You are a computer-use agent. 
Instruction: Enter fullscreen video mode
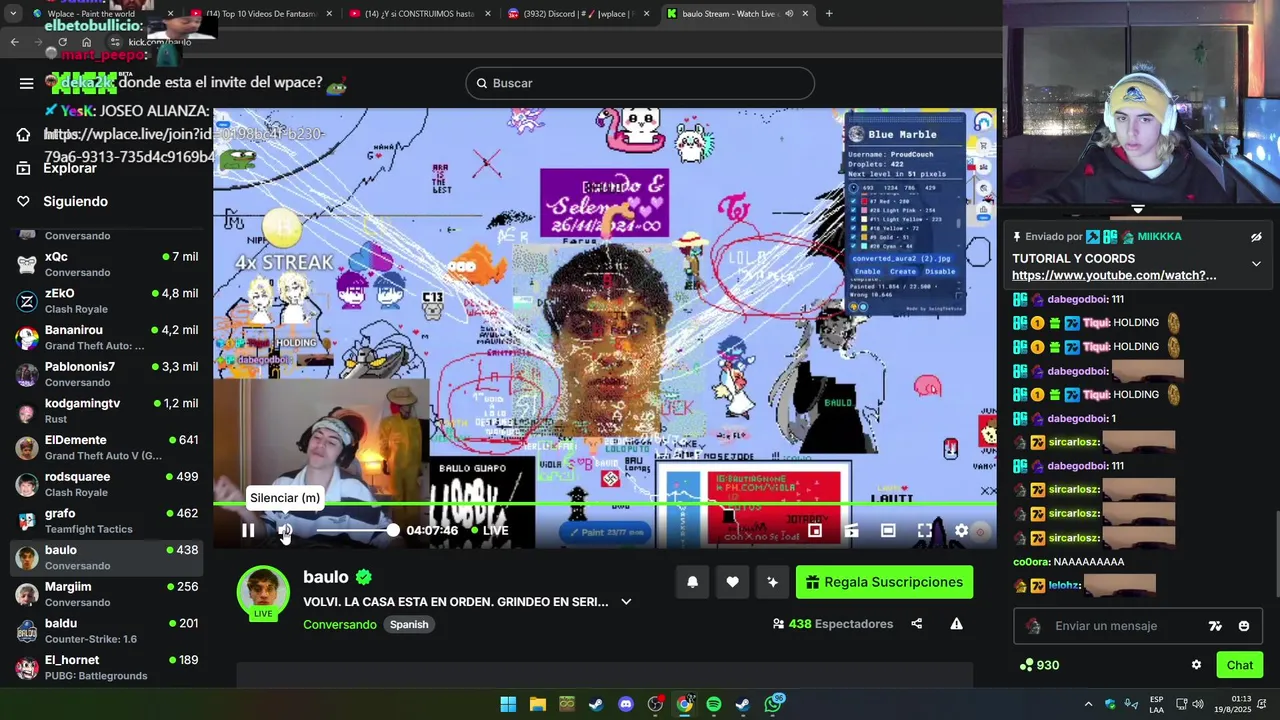(x=925, y=530)
